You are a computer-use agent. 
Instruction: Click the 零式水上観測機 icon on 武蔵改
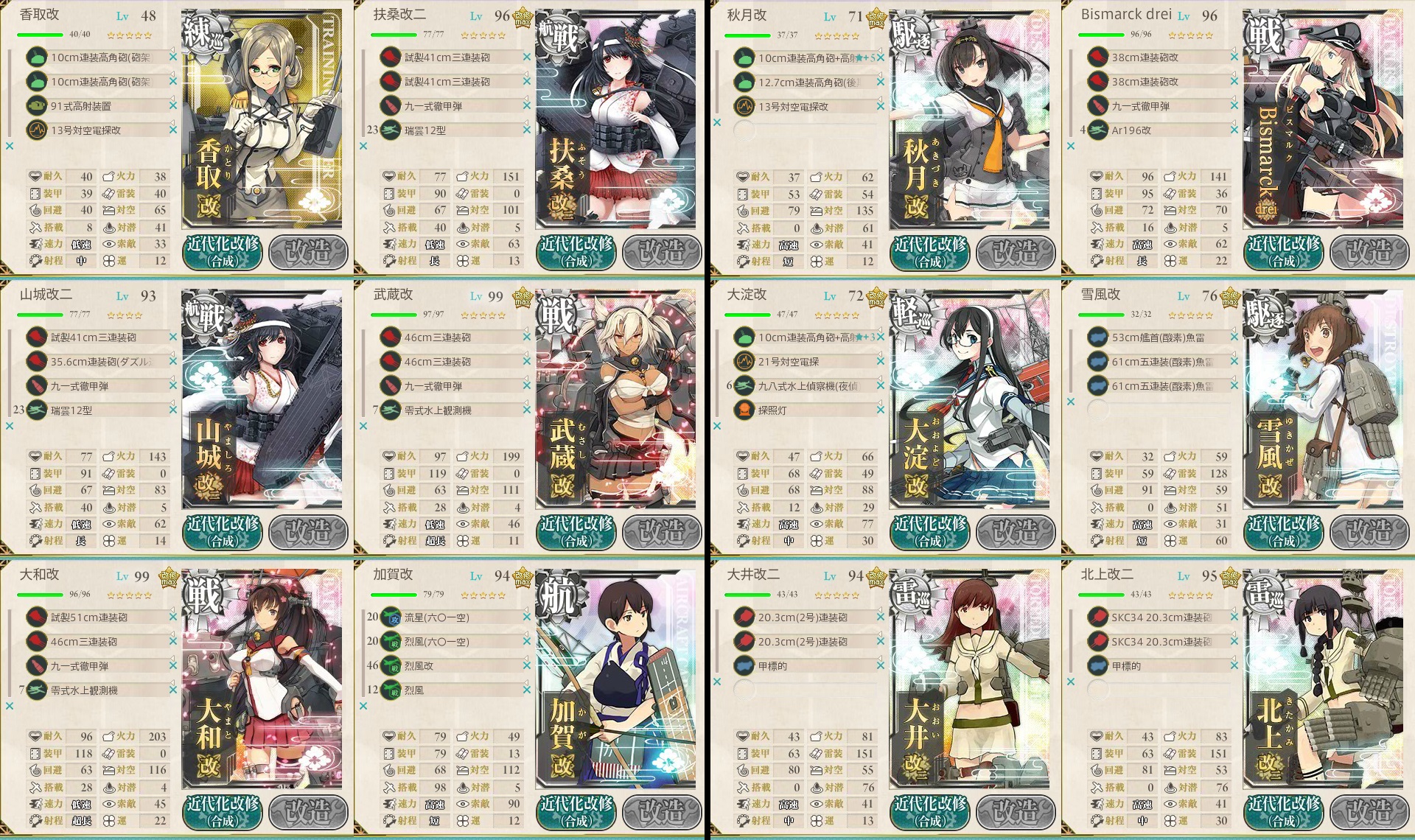tap(391, 410)
